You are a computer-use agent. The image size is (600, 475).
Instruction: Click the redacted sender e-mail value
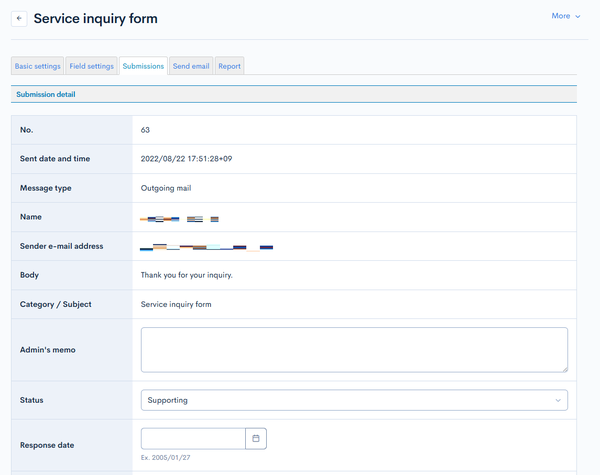point(206,247)
